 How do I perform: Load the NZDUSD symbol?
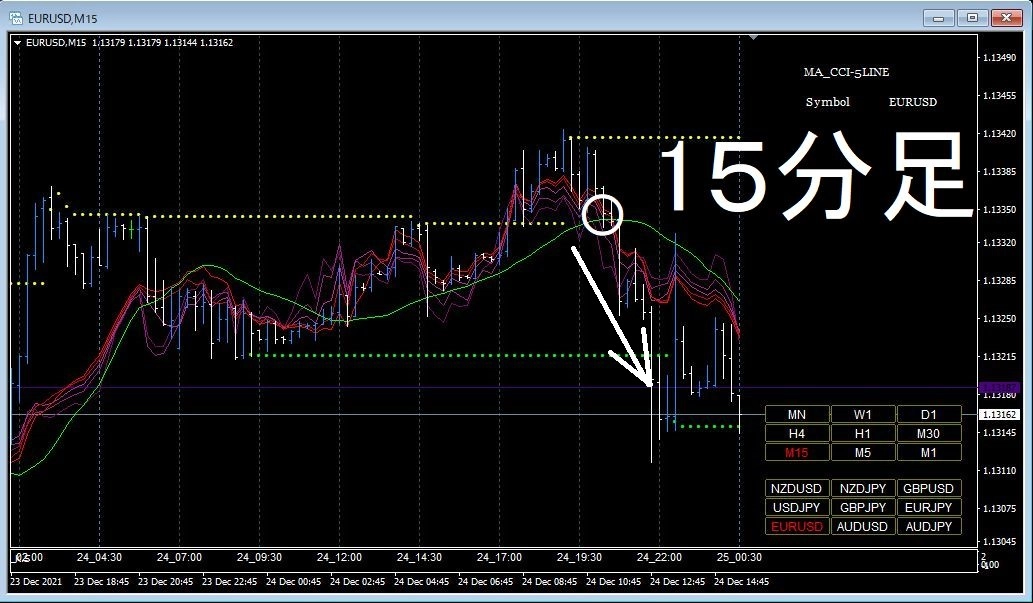tap(796, 488)
